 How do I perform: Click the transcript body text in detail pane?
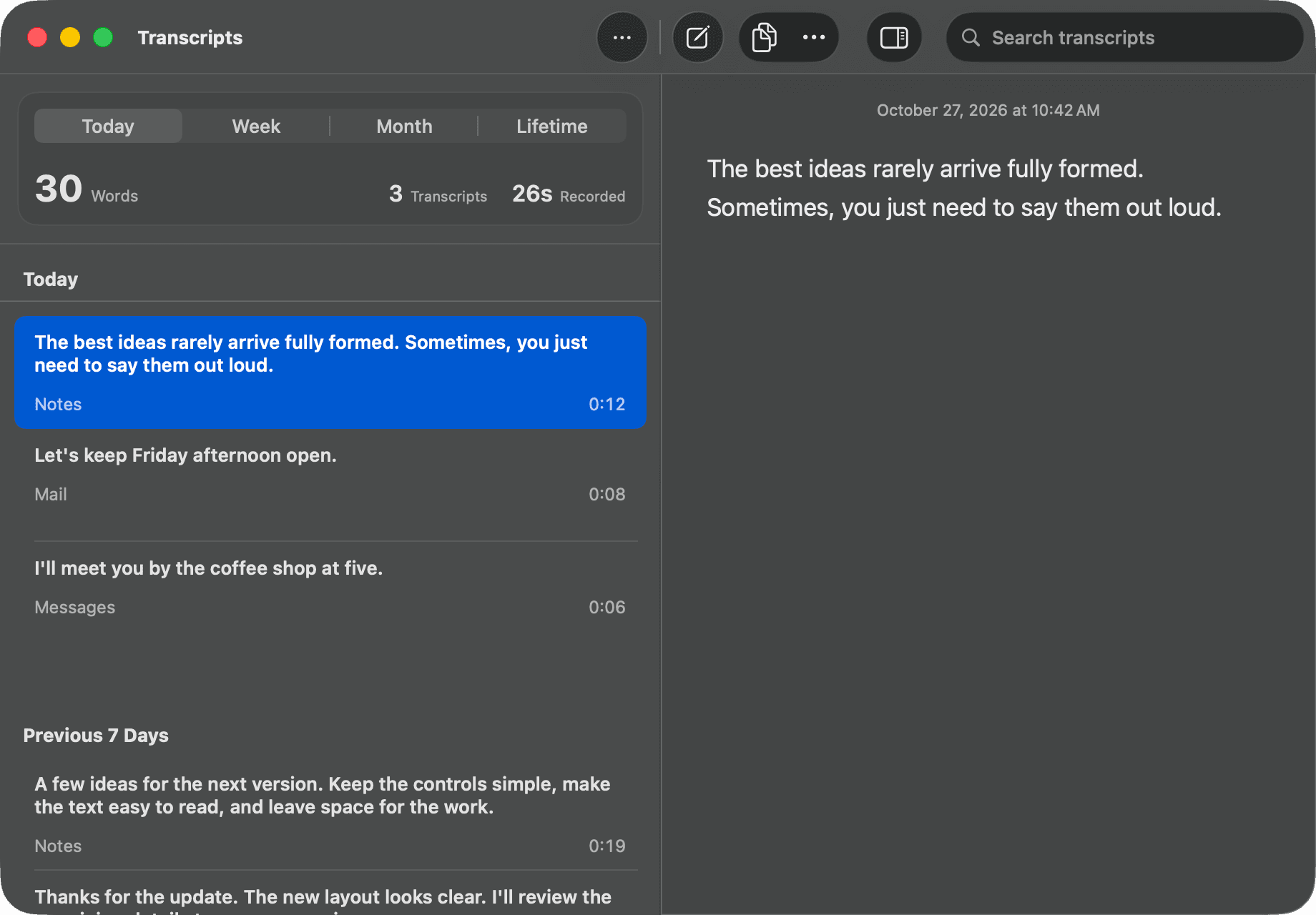tap(964, 188)
